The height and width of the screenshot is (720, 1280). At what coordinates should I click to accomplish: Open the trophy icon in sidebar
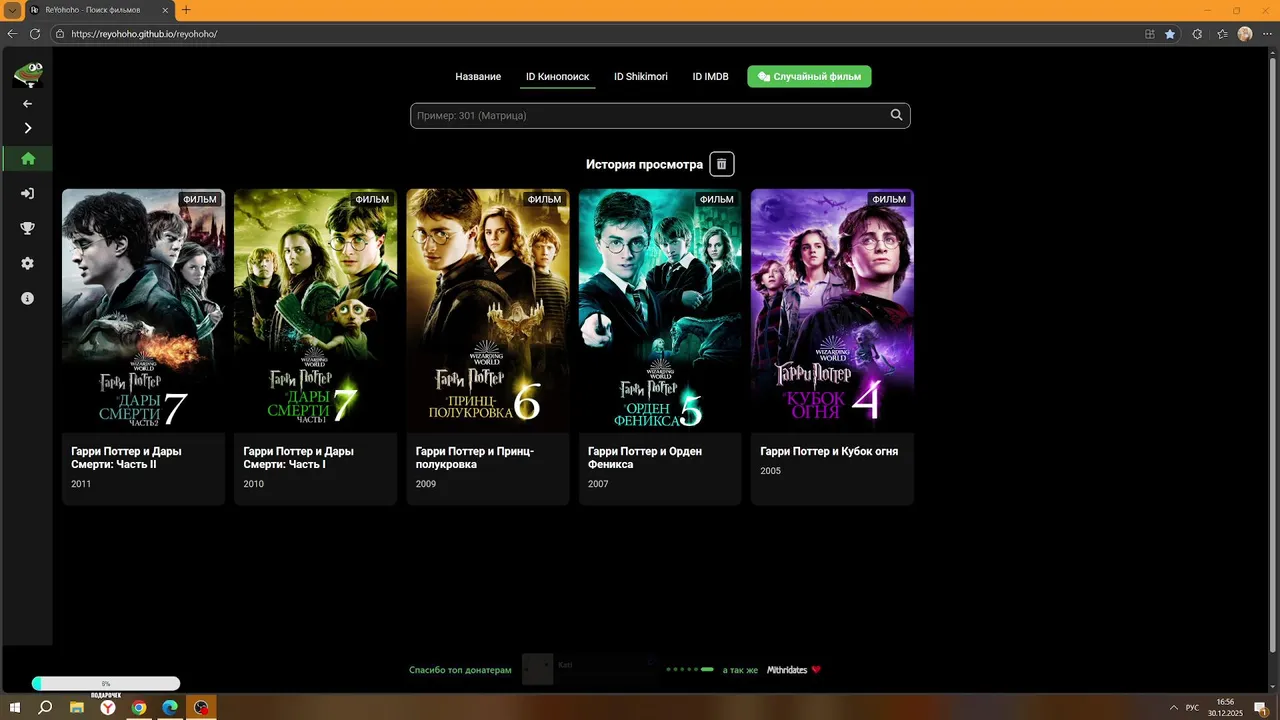(27, 228)
